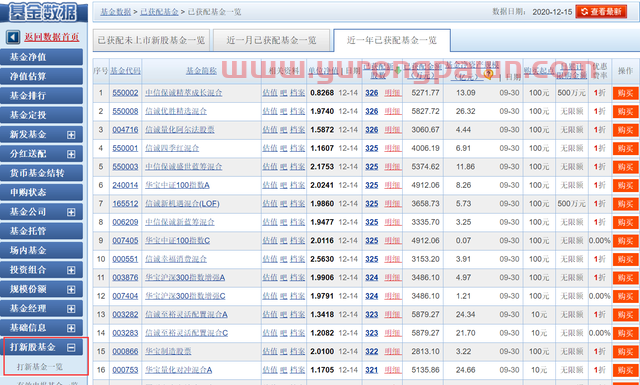Open 基金定投 in the sidebar
The width and height of the screenshot is (640, 385).
coord(41,115)
